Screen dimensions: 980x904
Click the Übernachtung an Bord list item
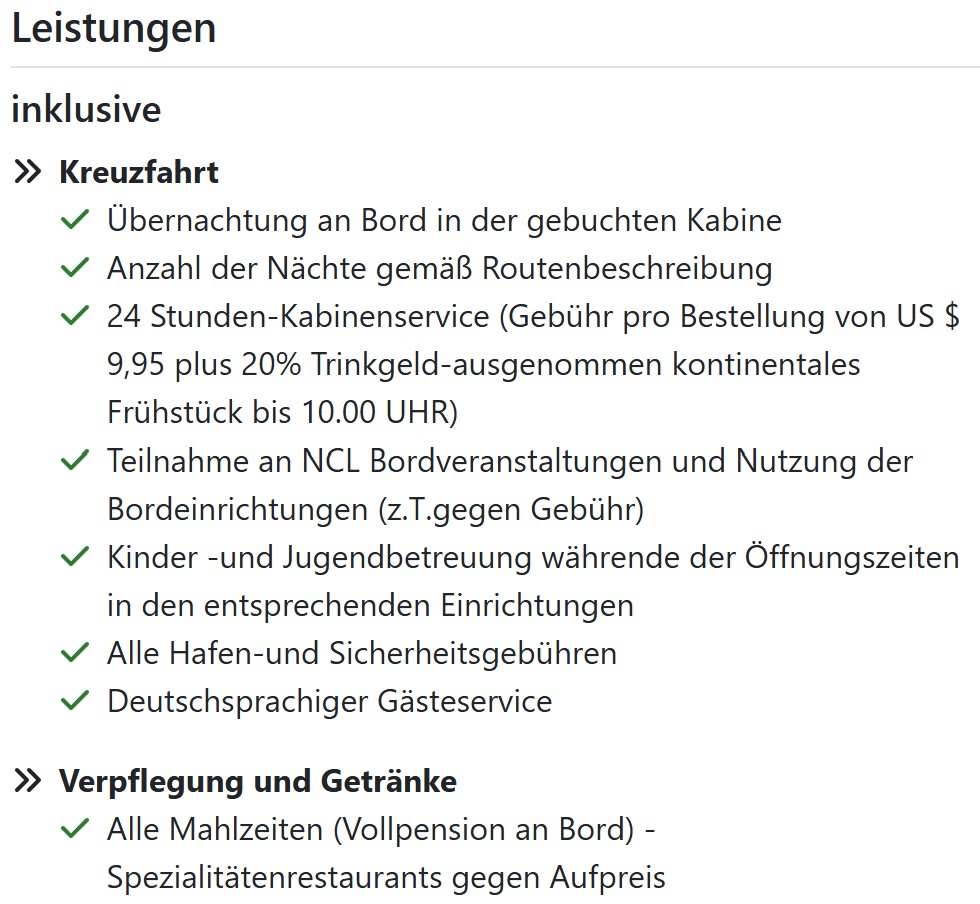(444, 221)
